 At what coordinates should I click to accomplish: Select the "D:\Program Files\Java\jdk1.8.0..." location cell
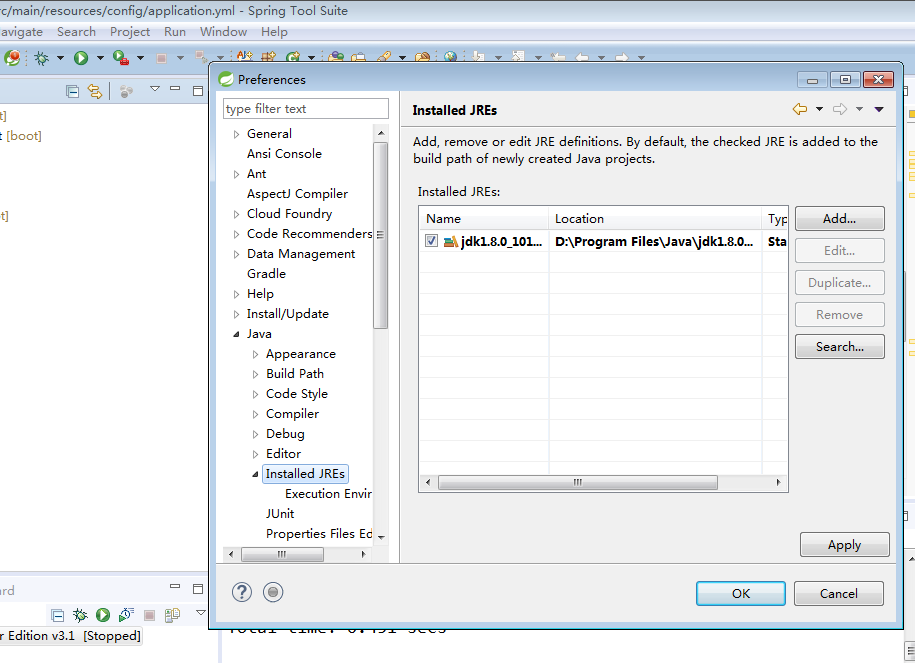(x=654, y=241)
